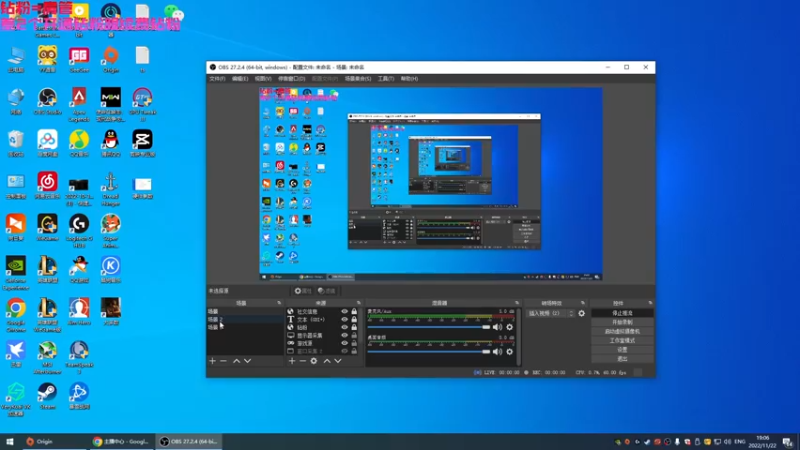This screenshot has height=450, width=800.
Task: Click the 属性 button above Sources
Action: (303, 291)
